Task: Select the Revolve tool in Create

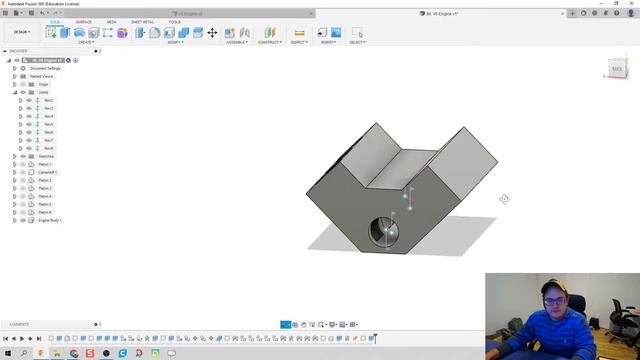Action: click(79, 32)
